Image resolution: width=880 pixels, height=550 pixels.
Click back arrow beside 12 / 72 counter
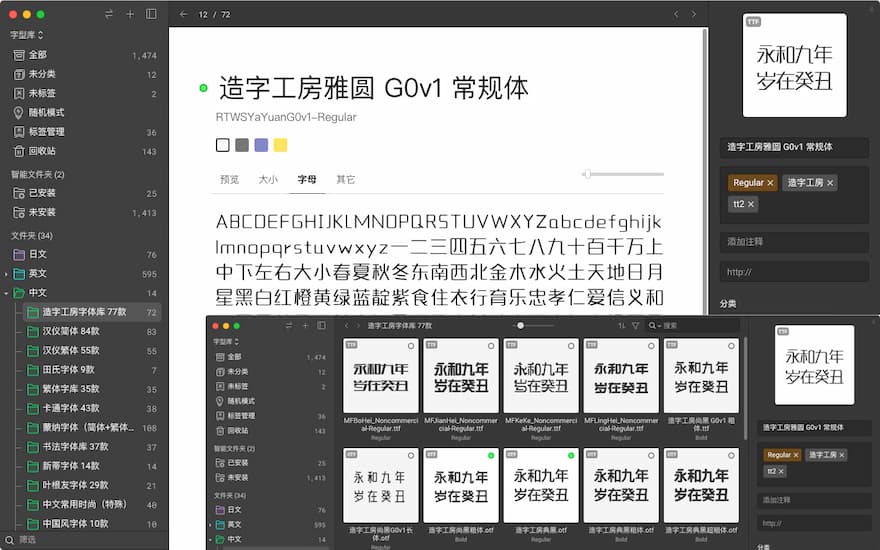point(184,14)
